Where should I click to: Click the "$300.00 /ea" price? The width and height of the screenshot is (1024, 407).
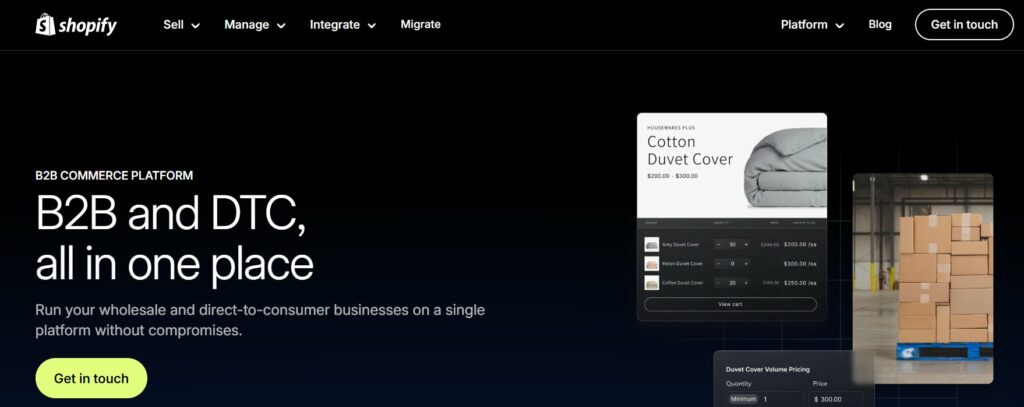coord(800,263)
